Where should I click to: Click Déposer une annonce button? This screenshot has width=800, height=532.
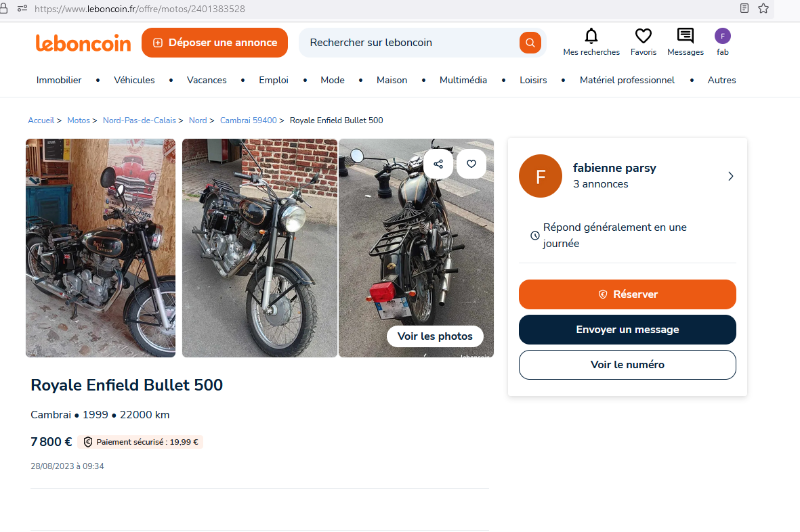click(215, 43)
